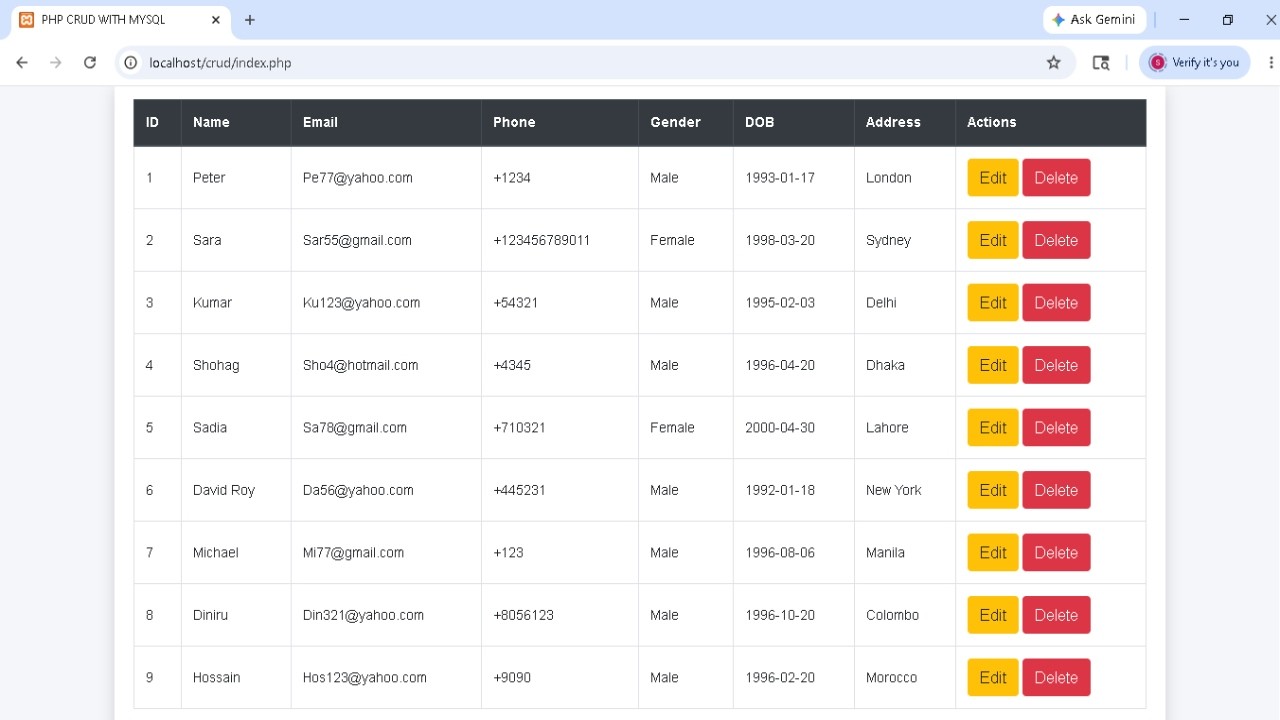Open Chrome menu with three dots
This screenshot has height=720, width=1280.
tap(1271, 62)
